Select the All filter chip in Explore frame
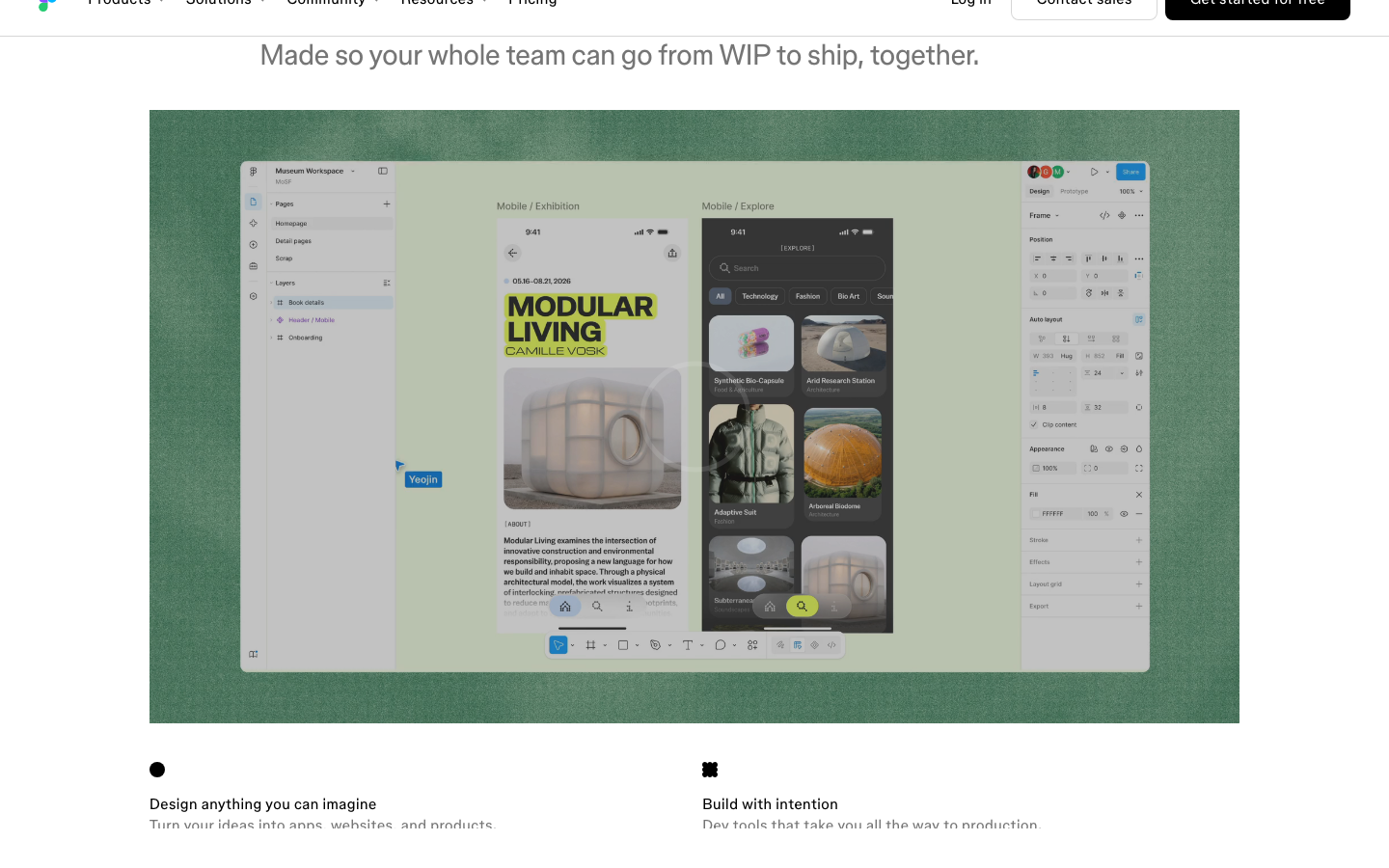This screenshot has width=1389, height=868. click(721, 296)
